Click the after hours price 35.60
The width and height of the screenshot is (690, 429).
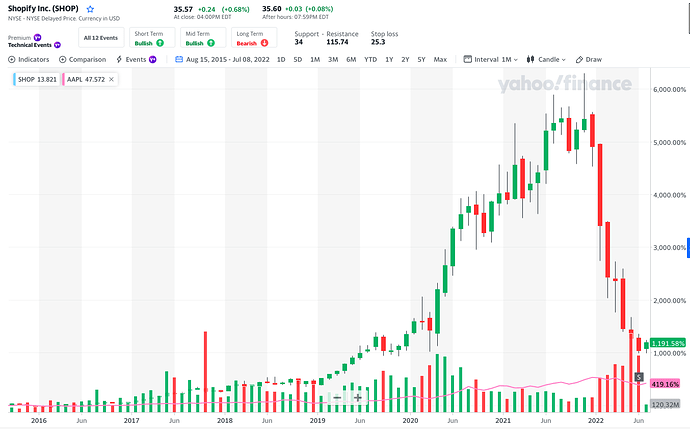pos(272,9)
